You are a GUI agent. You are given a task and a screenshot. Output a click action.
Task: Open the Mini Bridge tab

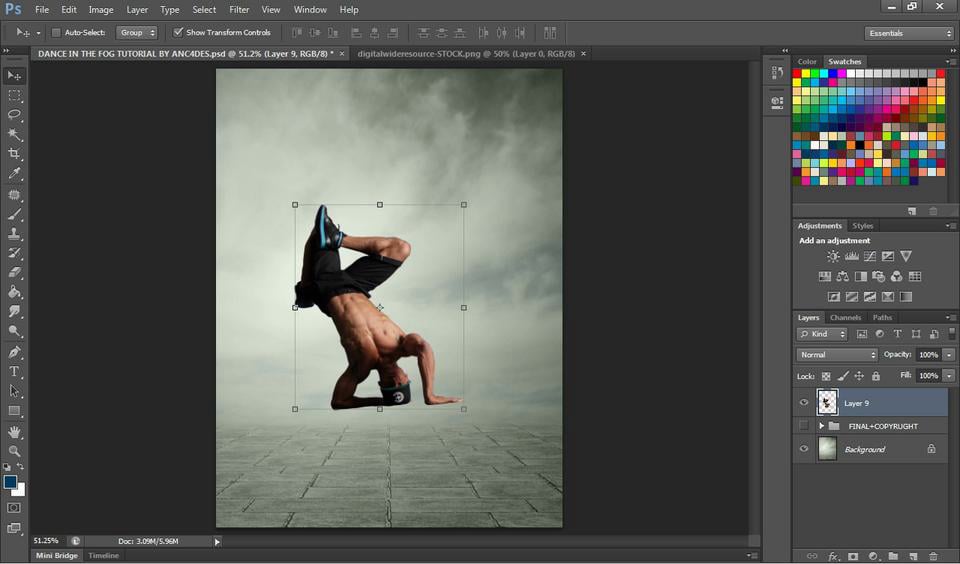[x=56, y=555]
